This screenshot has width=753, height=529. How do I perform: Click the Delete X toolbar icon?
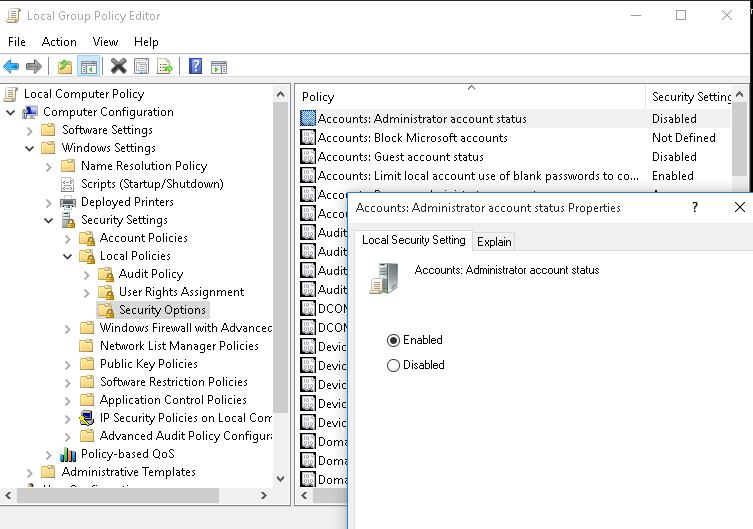[118, 67]
